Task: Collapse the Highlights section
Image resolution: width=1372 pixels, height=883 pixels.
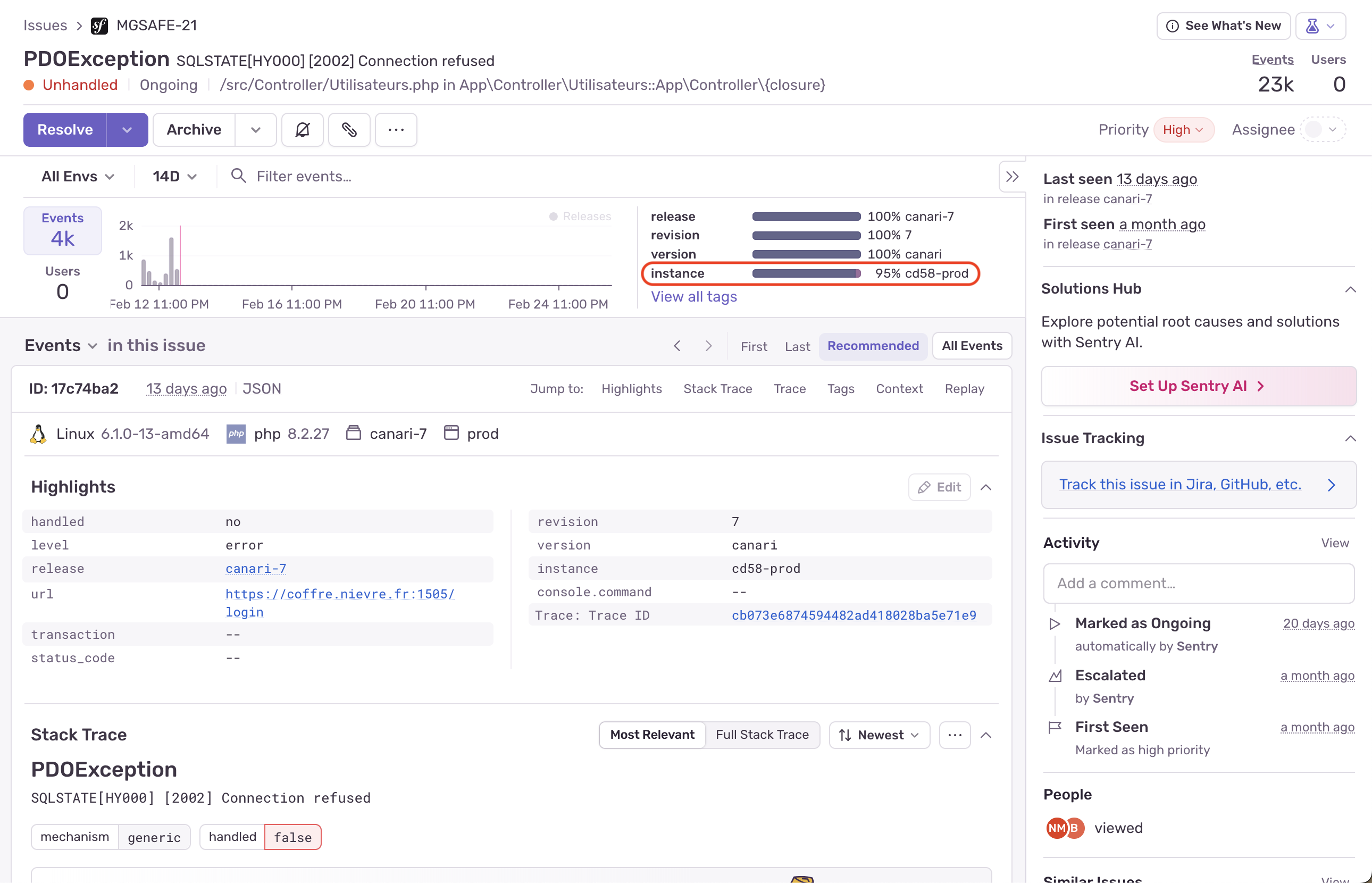Action: click(986, 487)
